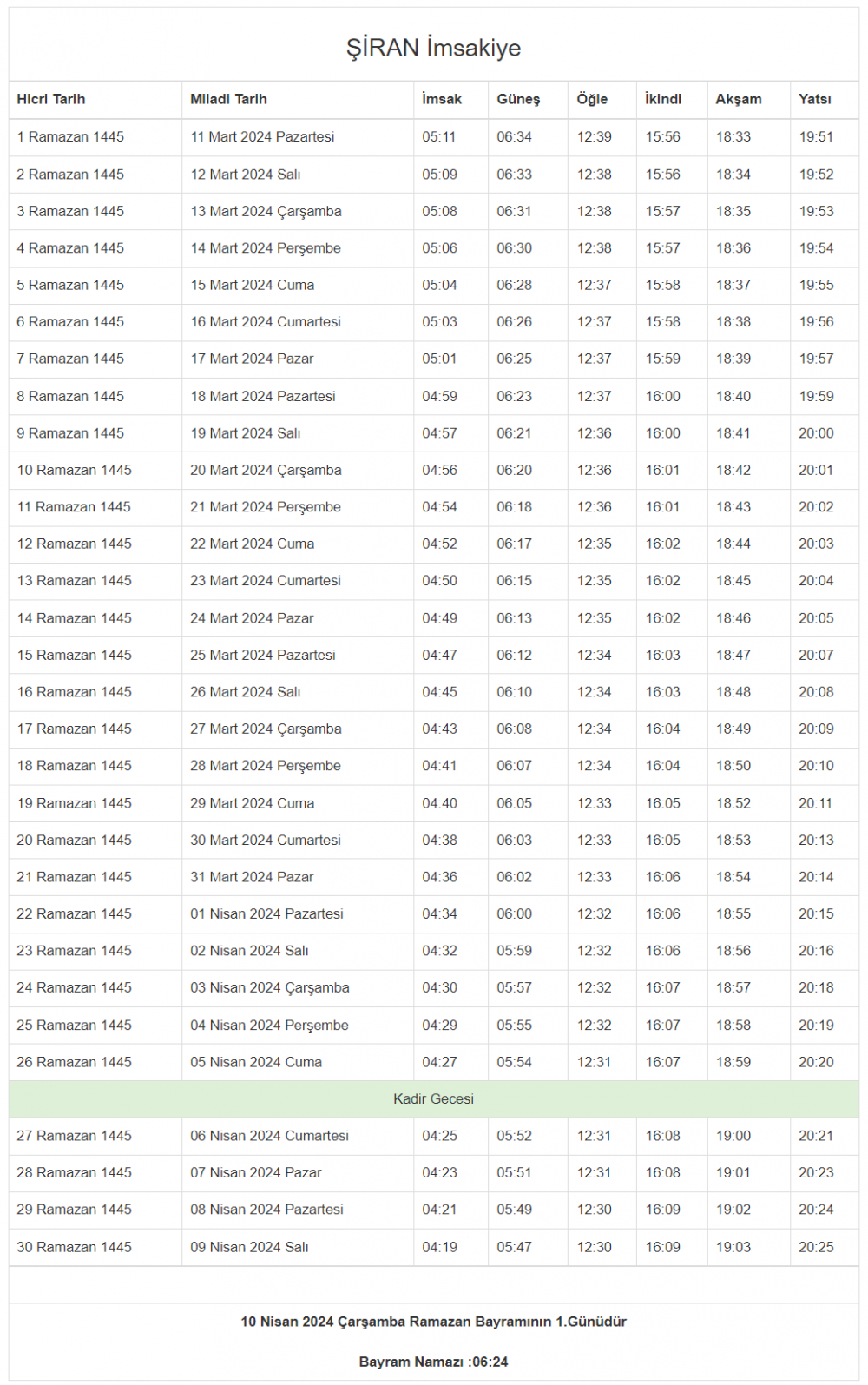
Task: Click the ŞİRAN İmsakiye title
Action: click(x=433, y=48)
